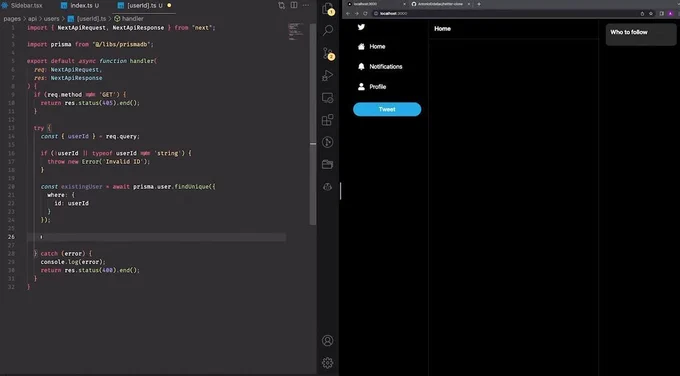Close the localhost:3000 browser tab

coord(405,4)
